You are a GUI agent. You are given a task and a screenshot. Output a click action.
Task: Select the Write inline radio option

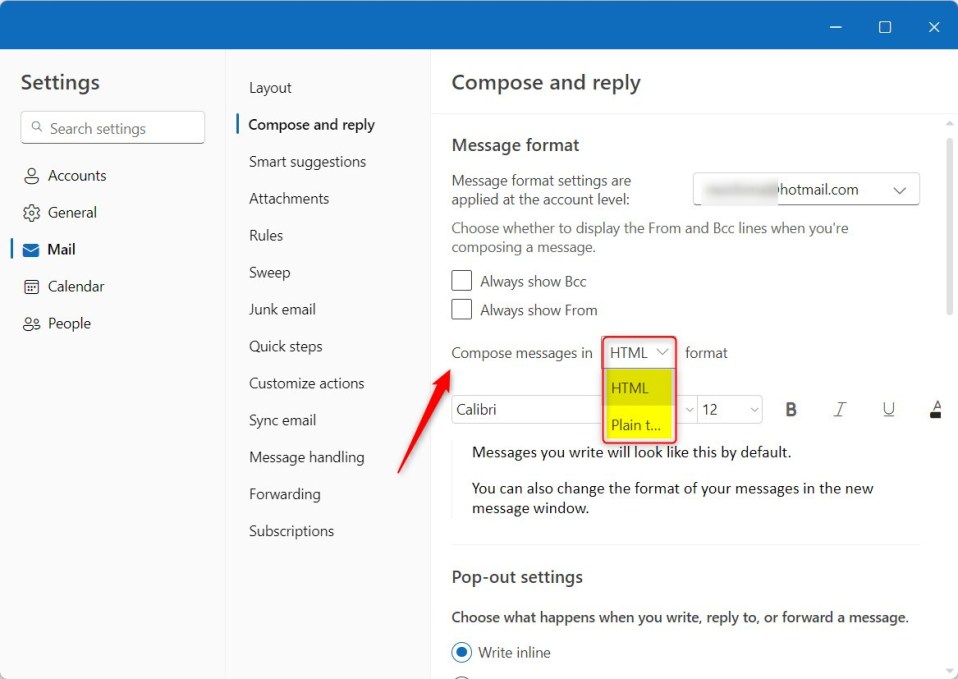pyautogui.click(x=462, y=652)
